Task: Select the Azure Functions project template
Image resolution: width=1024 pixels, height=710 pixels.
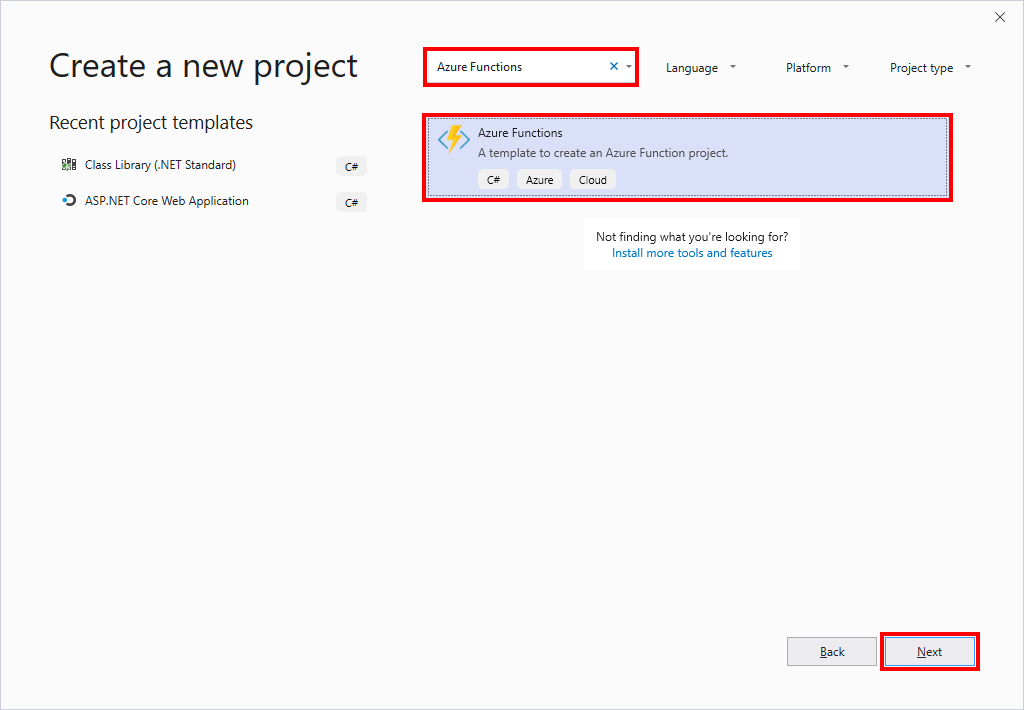Action: coord(687,157)
